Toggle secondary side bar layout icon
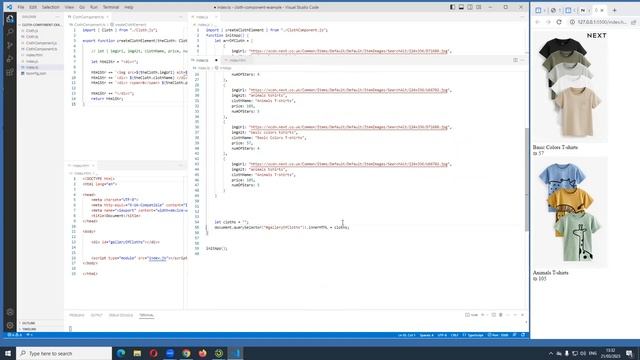The width and height of the screenshot is (640, 360). pyautogui.click(x=470, y=7)
